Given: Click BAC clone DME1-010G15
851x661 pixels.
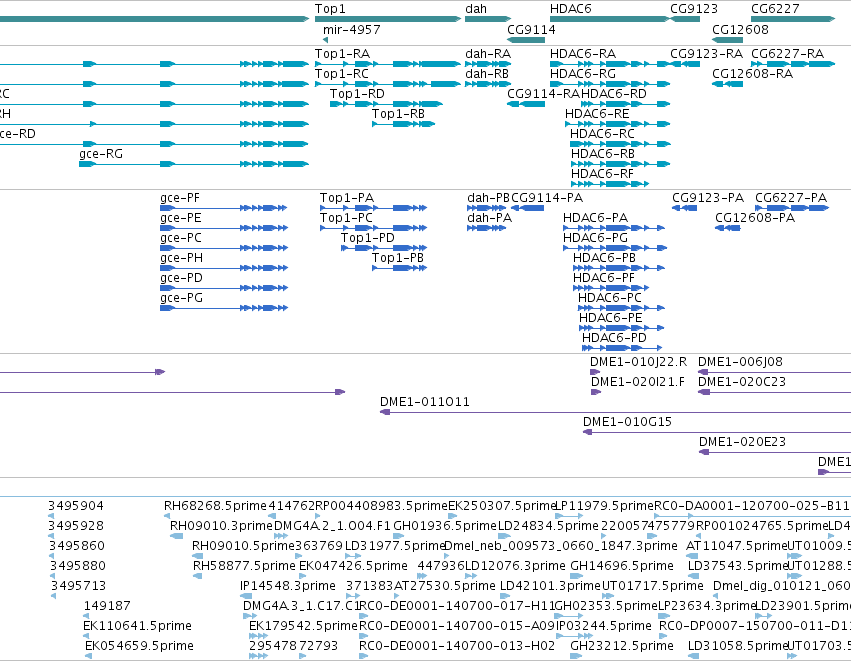Looking at the screenshot, I should [x=717, y=432].
